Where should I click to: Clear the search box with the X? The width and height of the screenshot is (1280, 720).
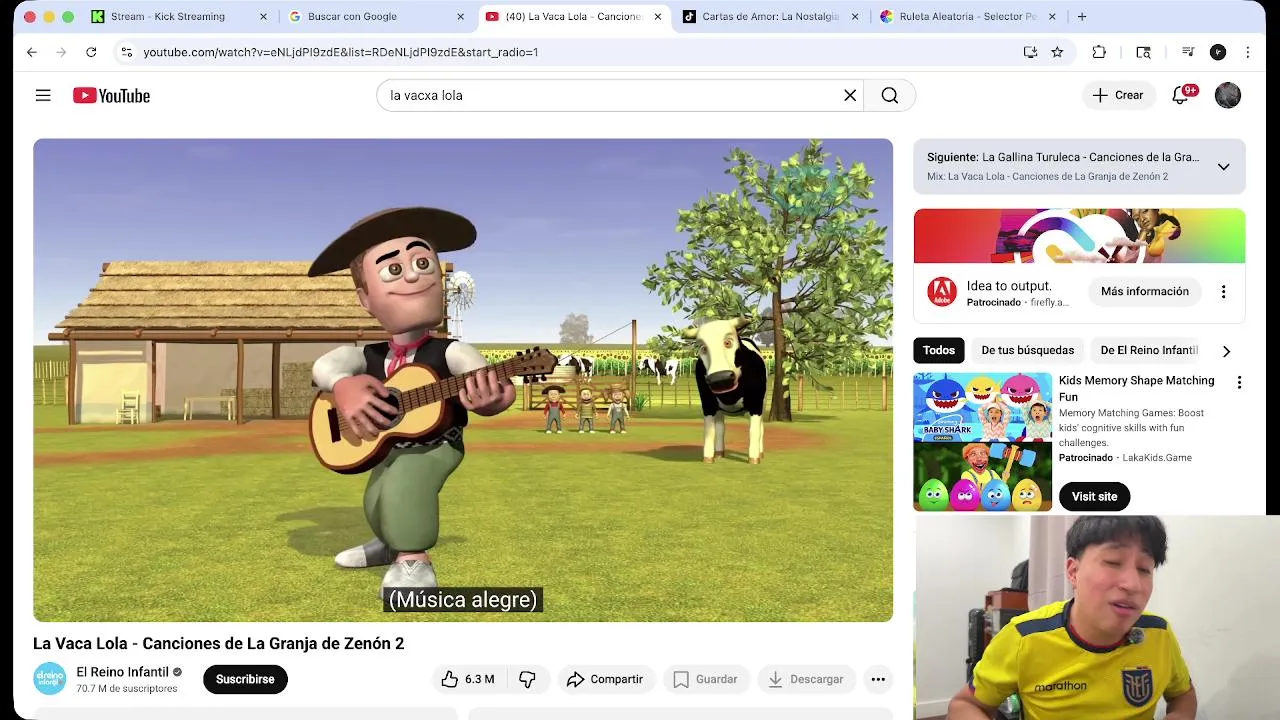coord(850,95)
